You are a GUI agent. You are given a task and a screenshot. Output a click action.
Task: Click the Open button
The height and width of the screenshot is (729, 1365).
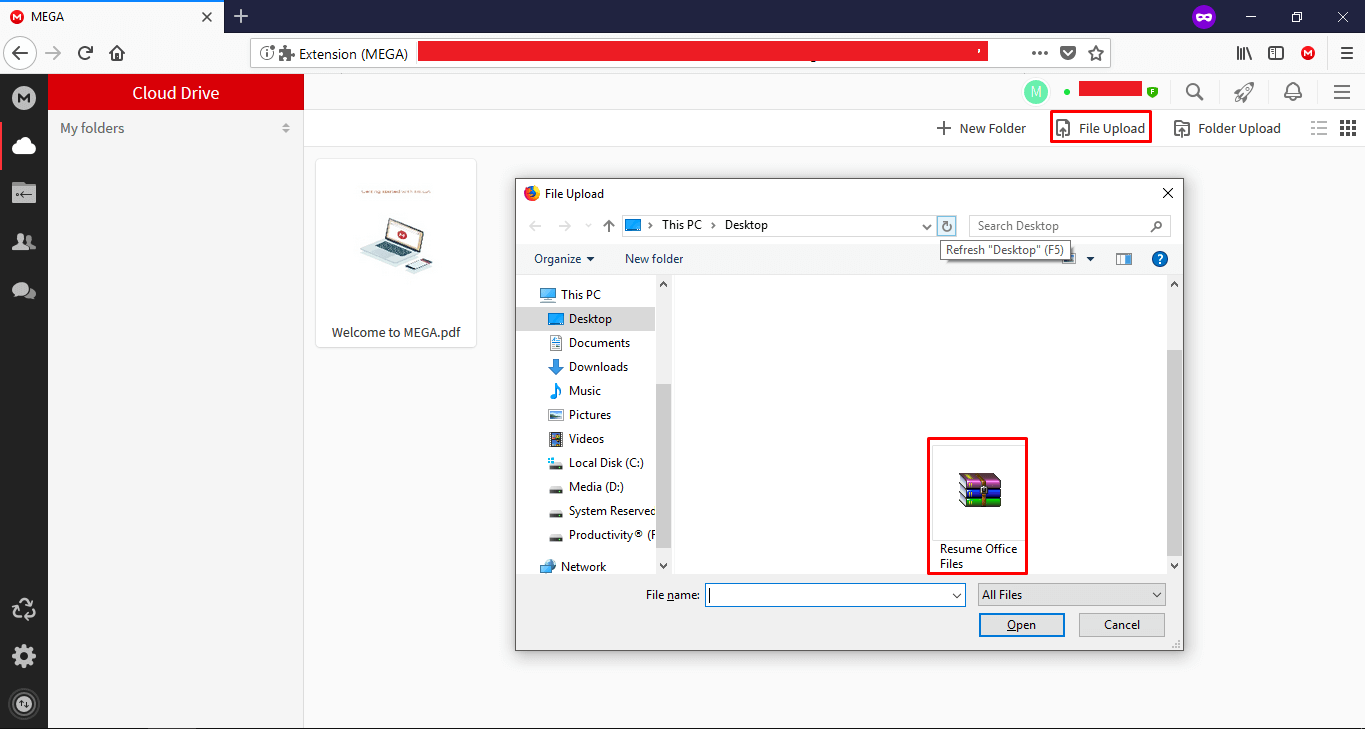pos(1021,625)
